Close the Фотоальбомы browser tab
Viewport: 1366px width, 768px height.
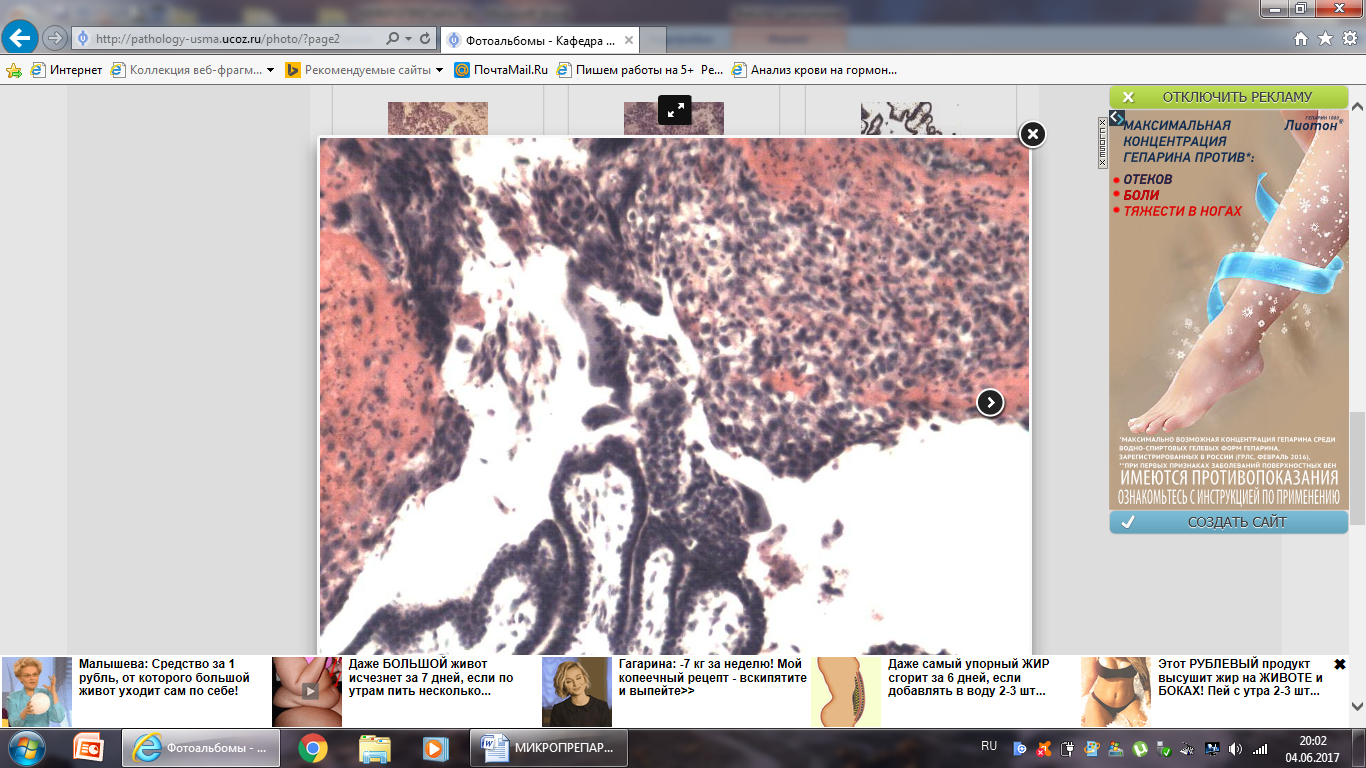point(629,41)
